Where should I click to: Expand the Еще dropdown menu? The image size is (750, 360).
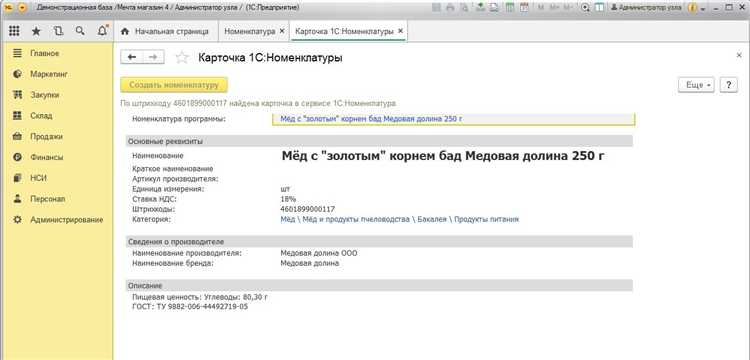tap(696, 85)
